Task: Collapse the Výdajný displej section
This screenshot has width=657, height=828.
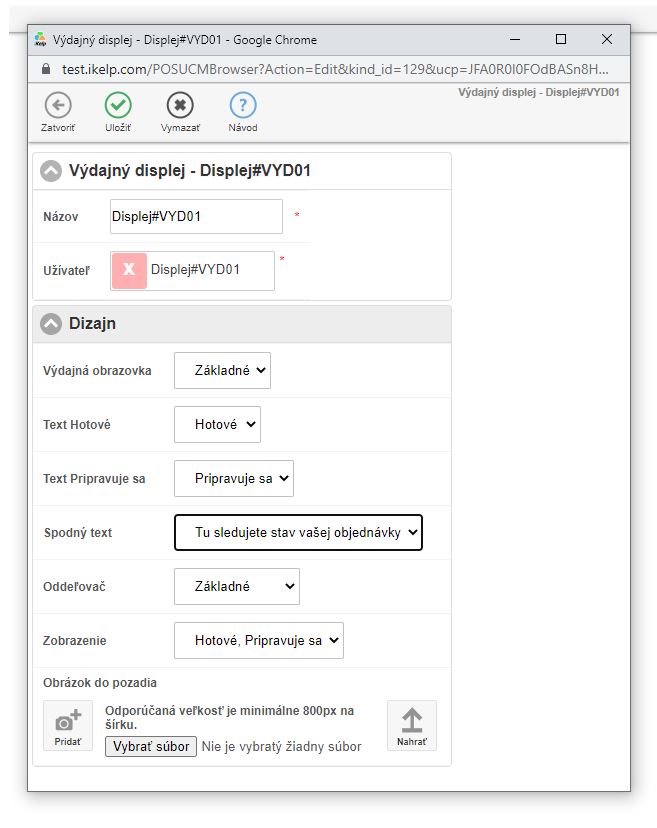Action: coord(51,171)
